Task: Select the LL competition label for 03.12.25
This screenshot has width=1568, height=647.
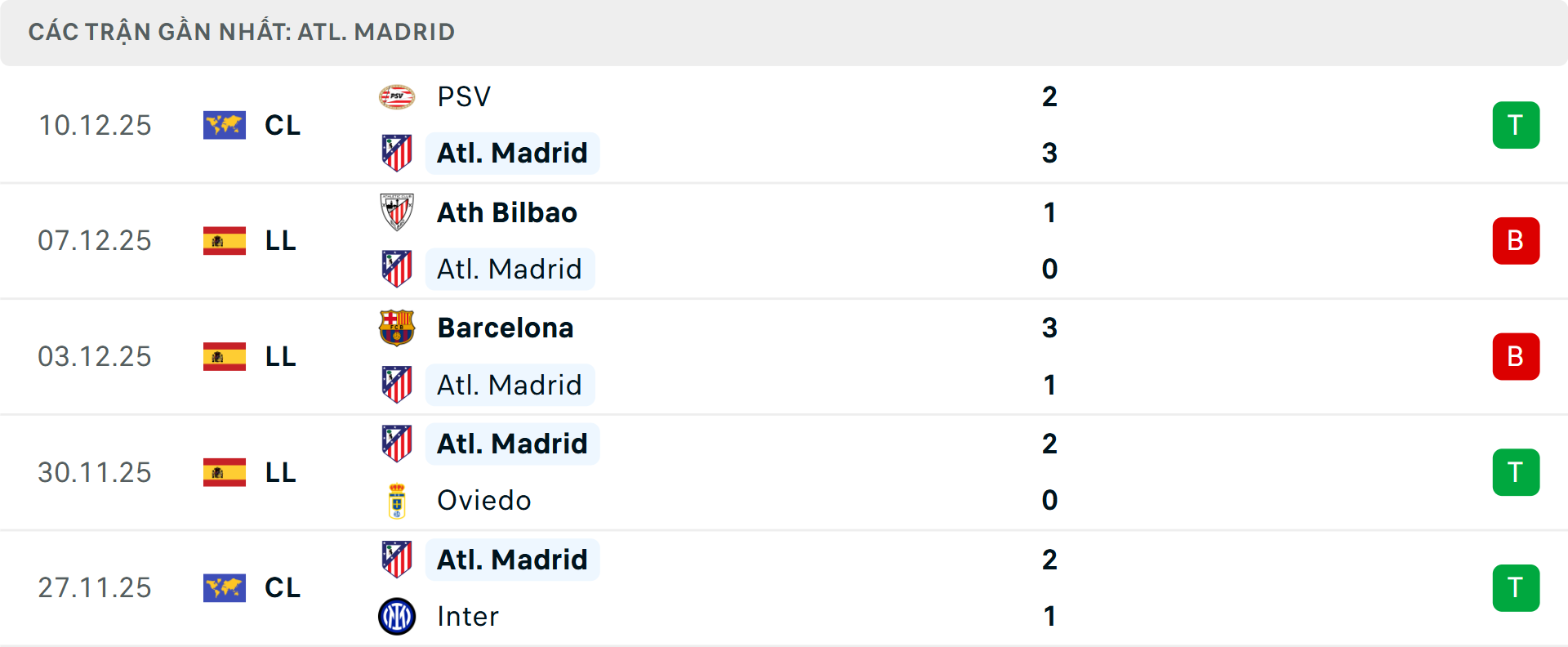Action: [279, 356]
